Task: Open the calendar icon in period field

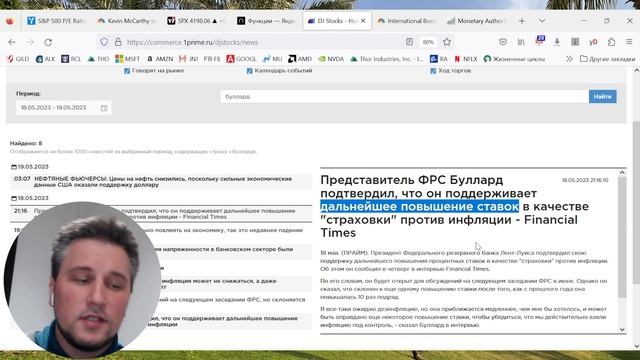Action: (104, 108)
